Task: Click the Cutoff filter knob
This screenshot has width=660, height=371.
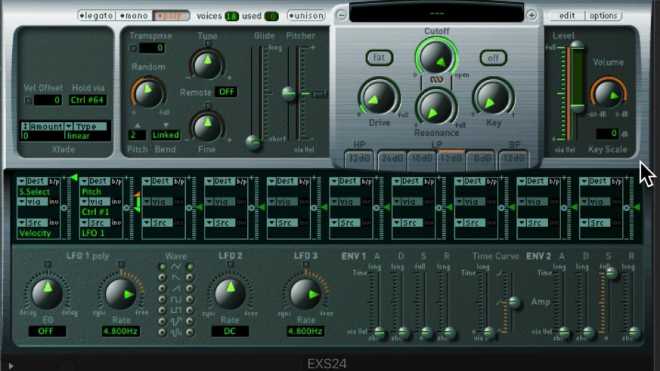Action: tap(436, 58)
